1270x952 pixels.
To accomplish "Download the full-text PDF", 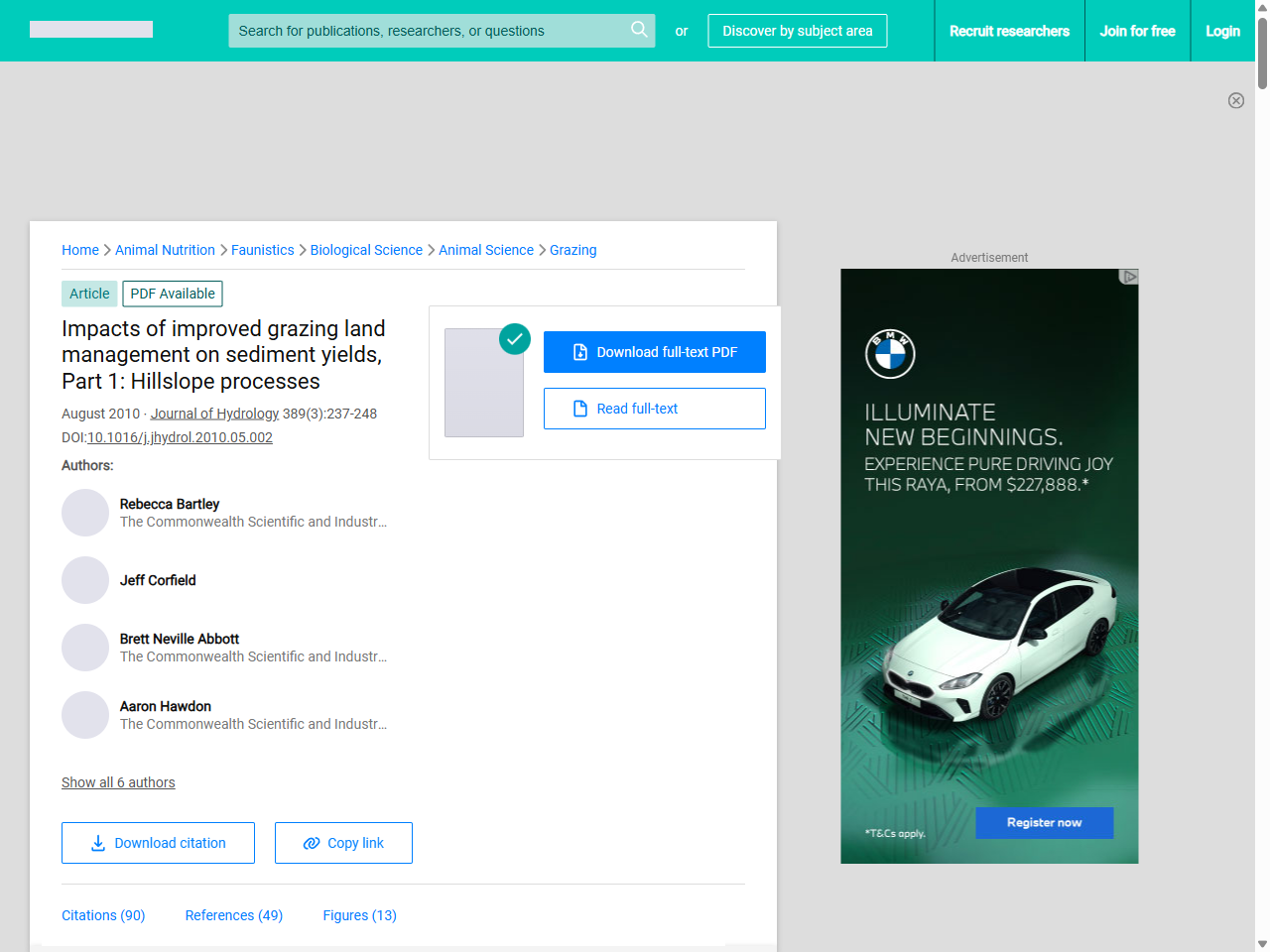I will [654, 352].
